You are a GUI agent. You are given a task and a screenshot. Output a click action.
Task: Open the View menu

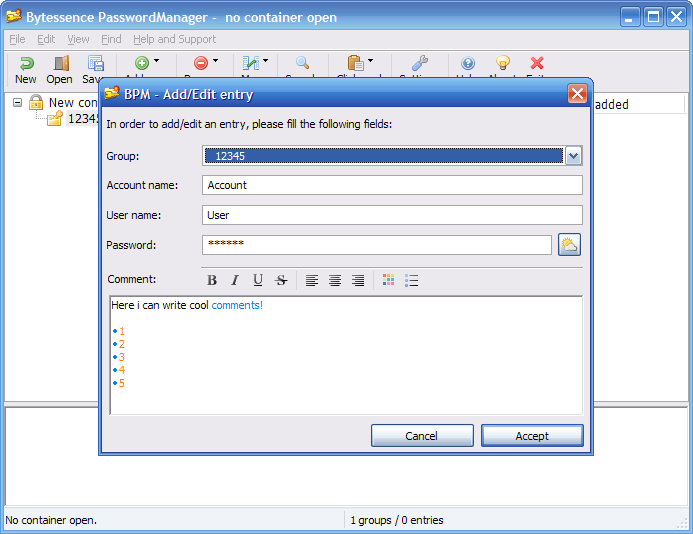tap(78, 39)
